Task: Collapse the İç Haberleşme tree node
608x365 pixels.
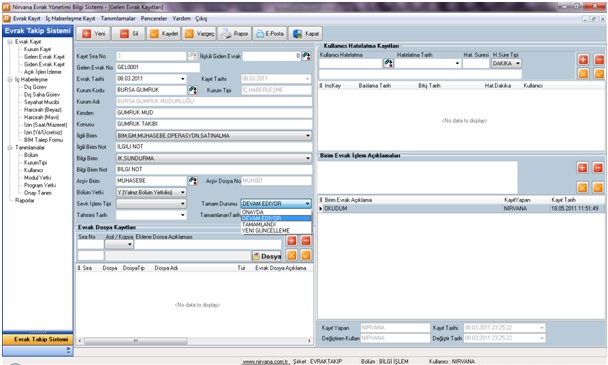Action: [10, 80]
